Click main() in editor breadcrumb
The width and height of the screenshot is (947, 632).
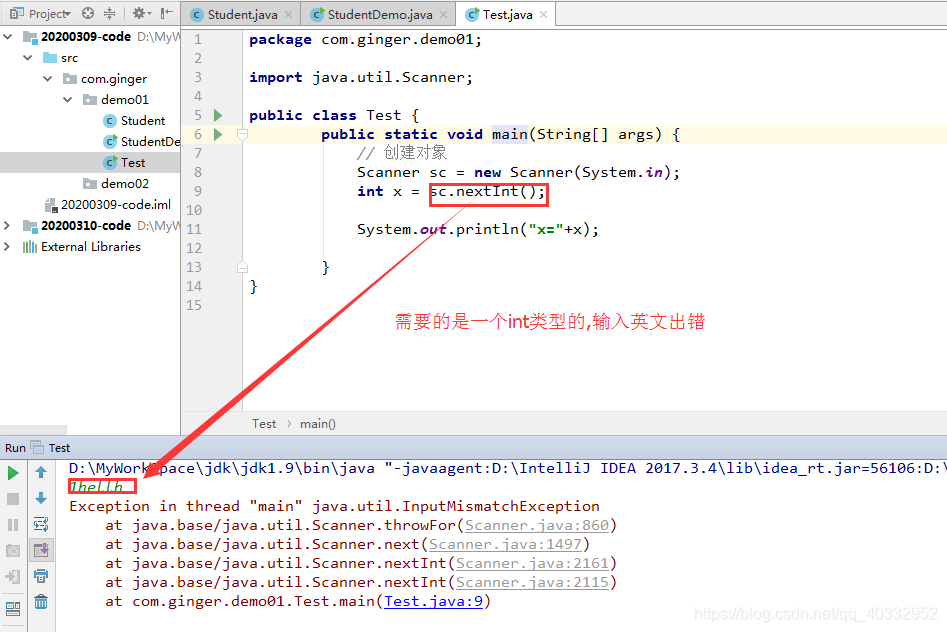tap(318, 424)
